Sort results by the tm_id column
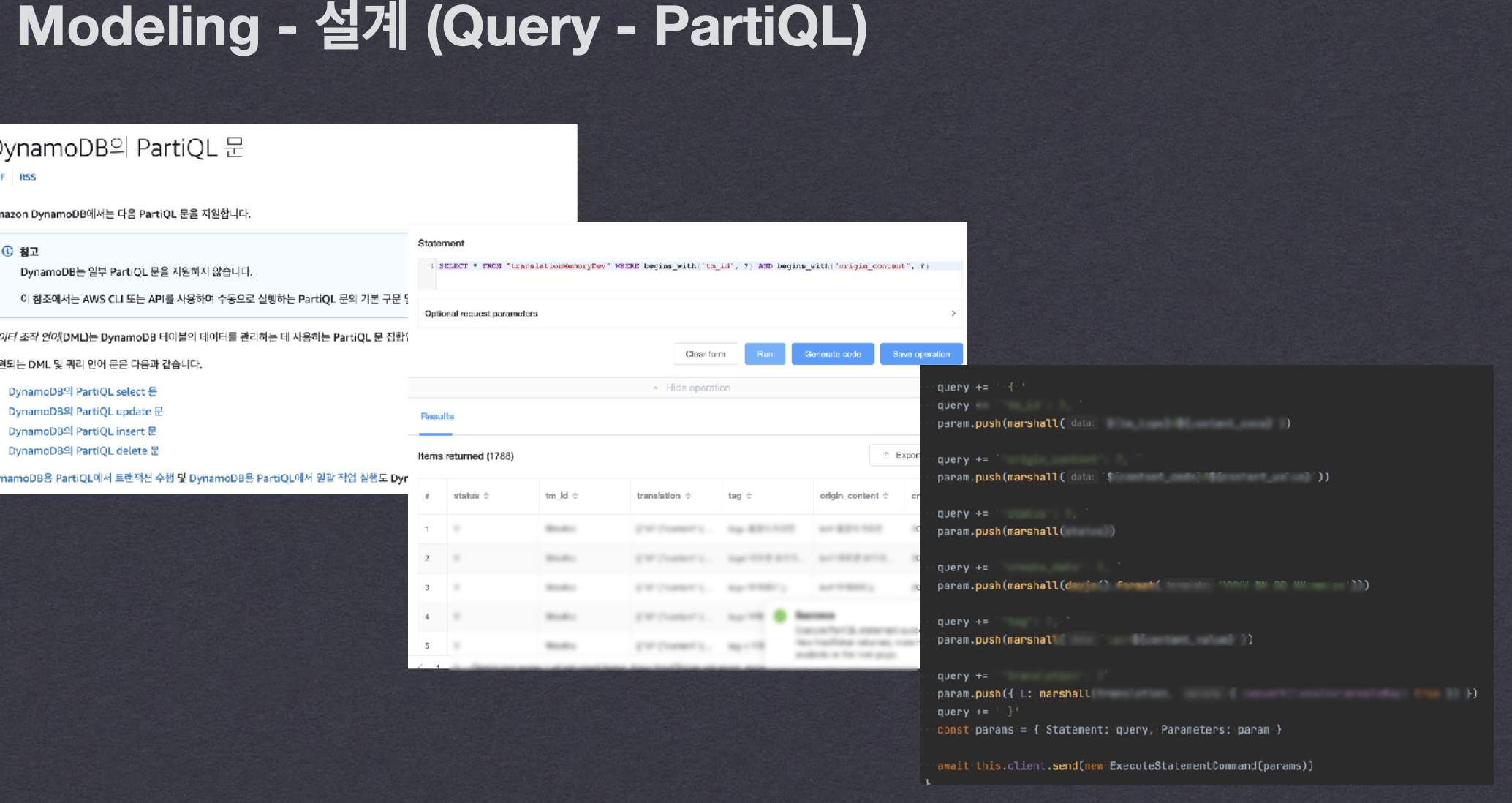Image resolution: width=1512 pixels, height=803 pixels. [x=575, y=496]
